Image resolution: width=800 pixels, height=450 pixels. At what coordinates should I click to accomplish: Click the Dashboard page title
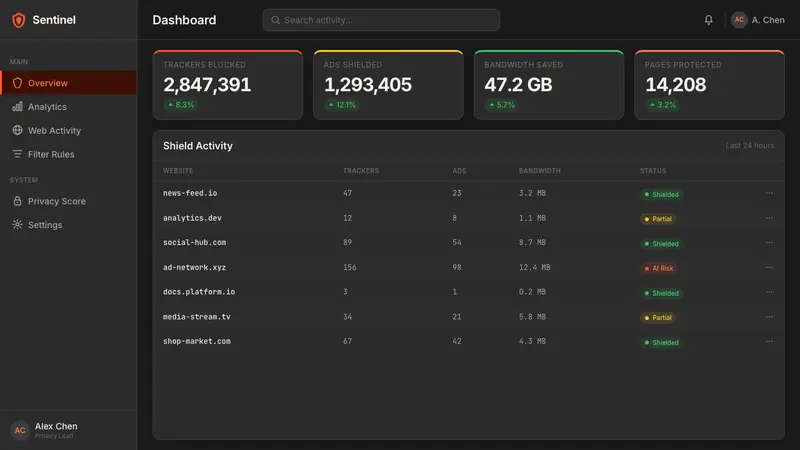184,20
